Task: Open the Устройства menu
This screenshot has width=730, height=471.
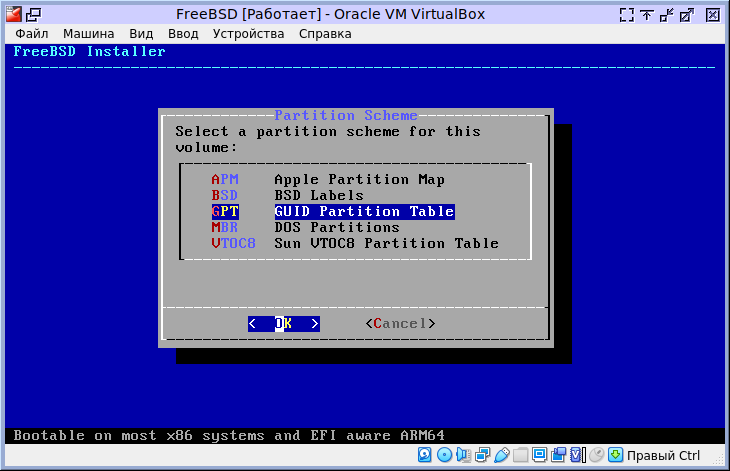Action: pyautogui.click(x=248, y=34)
